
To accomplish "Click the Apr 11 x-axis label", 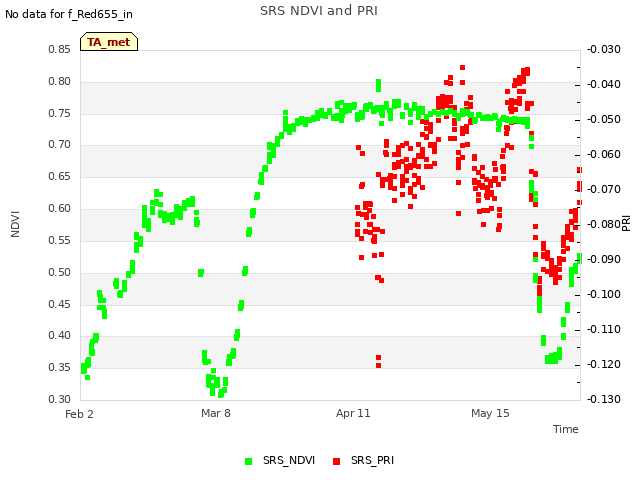I will tap(353, 413).
